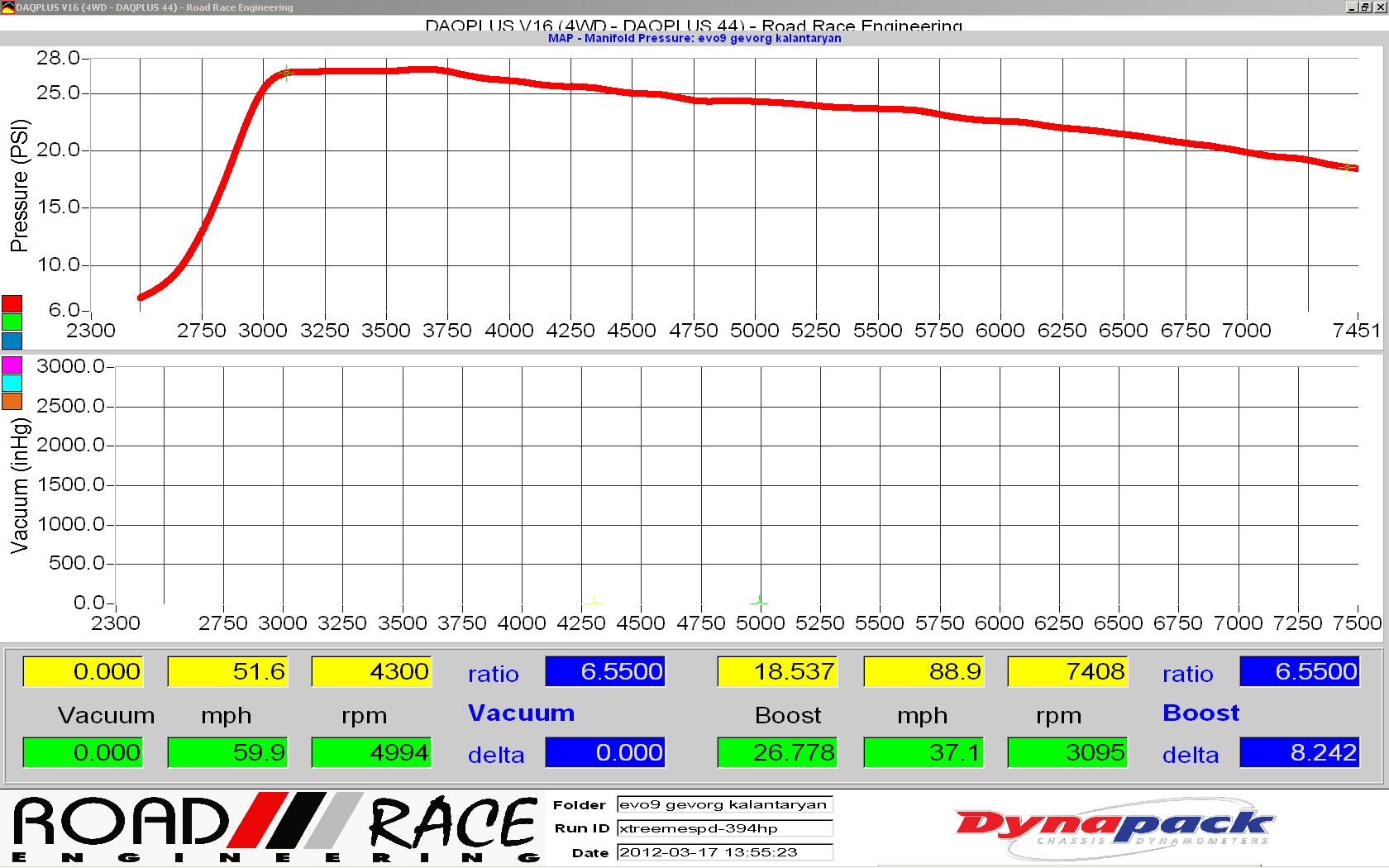Click the yellow Boost value 18.537

777,671
